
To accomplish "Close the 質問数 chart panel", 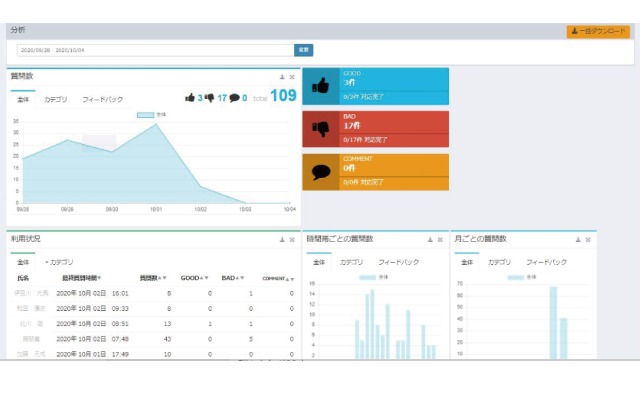I will pyautogui.click(x=292, y=77).
